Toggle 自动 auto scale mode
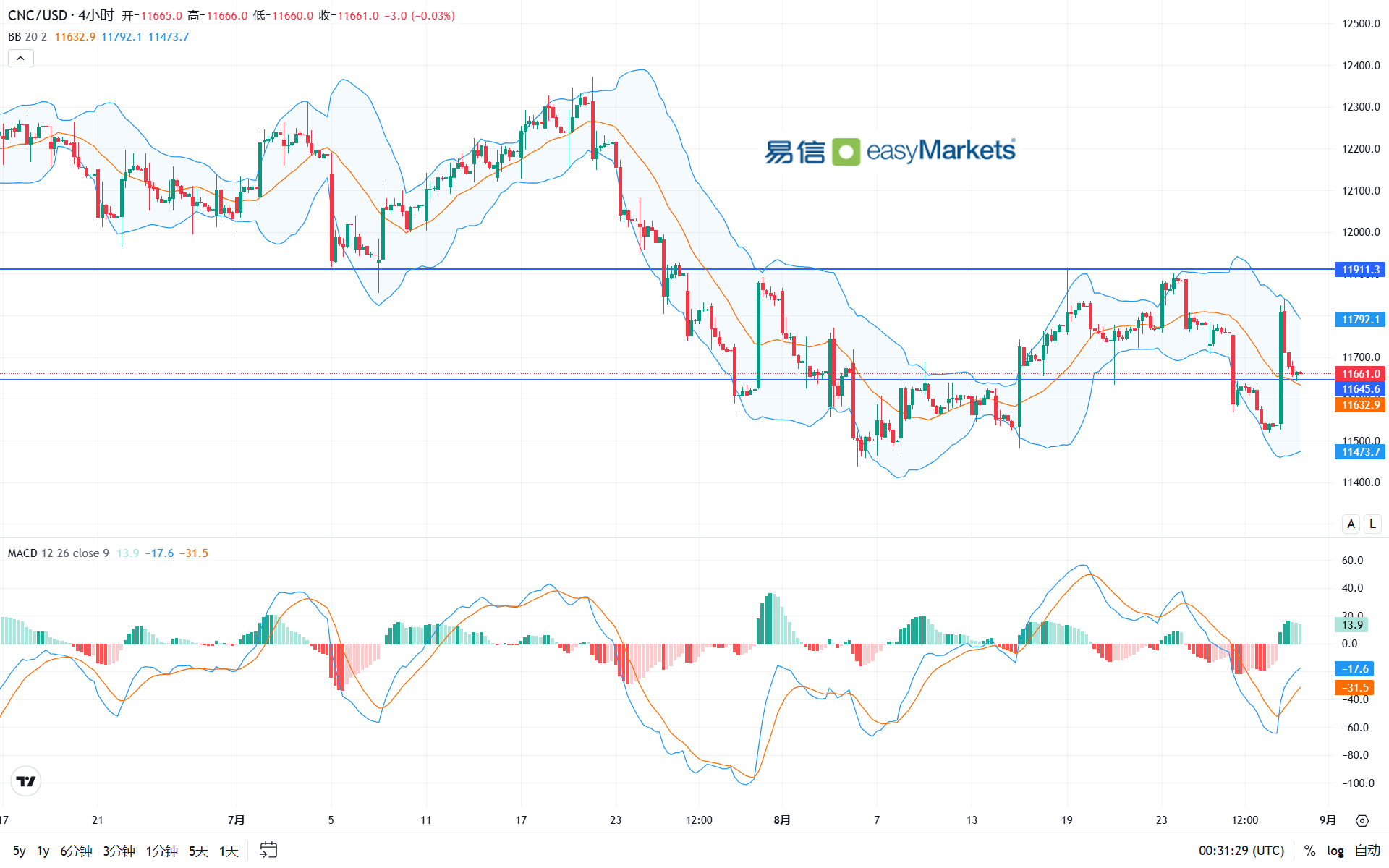The height and width of the screenshot is (868, 1389). pyautogui.click(x=1367, y=851)
